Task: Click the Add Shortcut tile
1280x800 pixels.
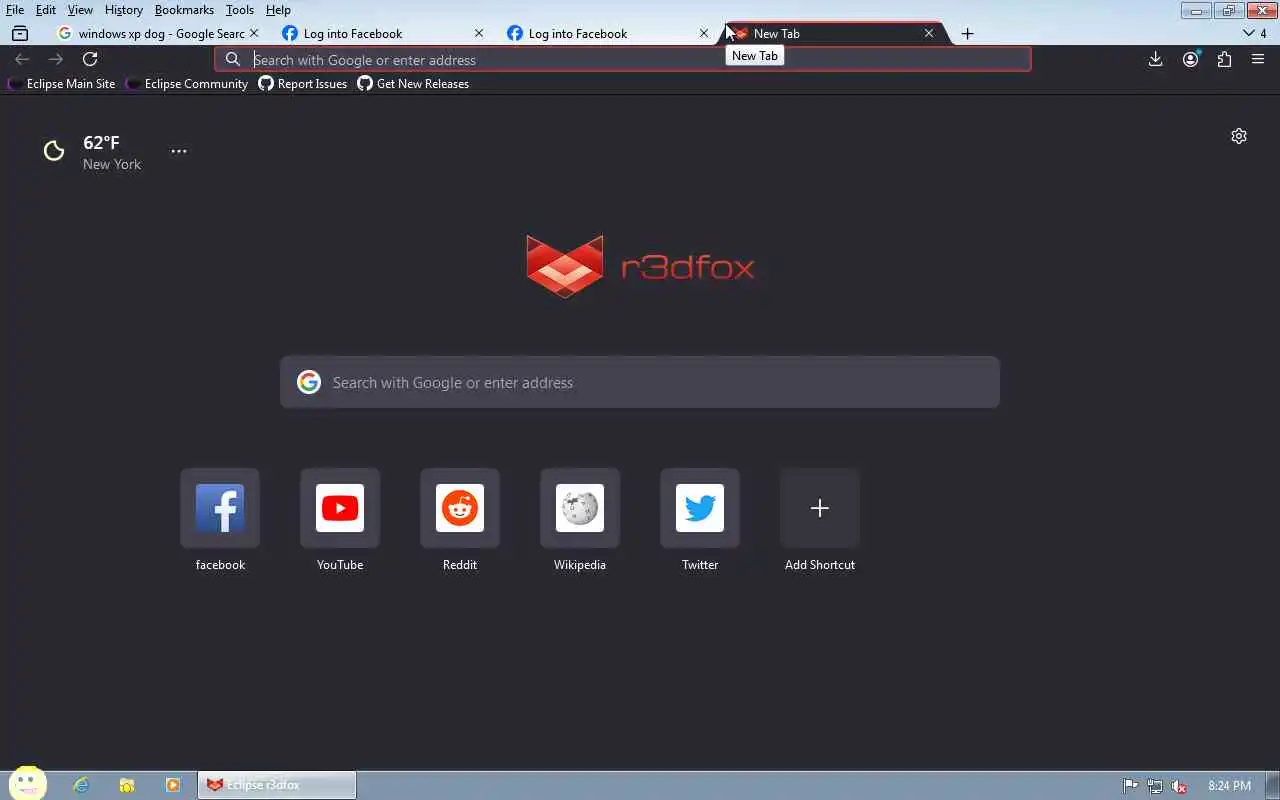Action: click(x=820, y=508)
